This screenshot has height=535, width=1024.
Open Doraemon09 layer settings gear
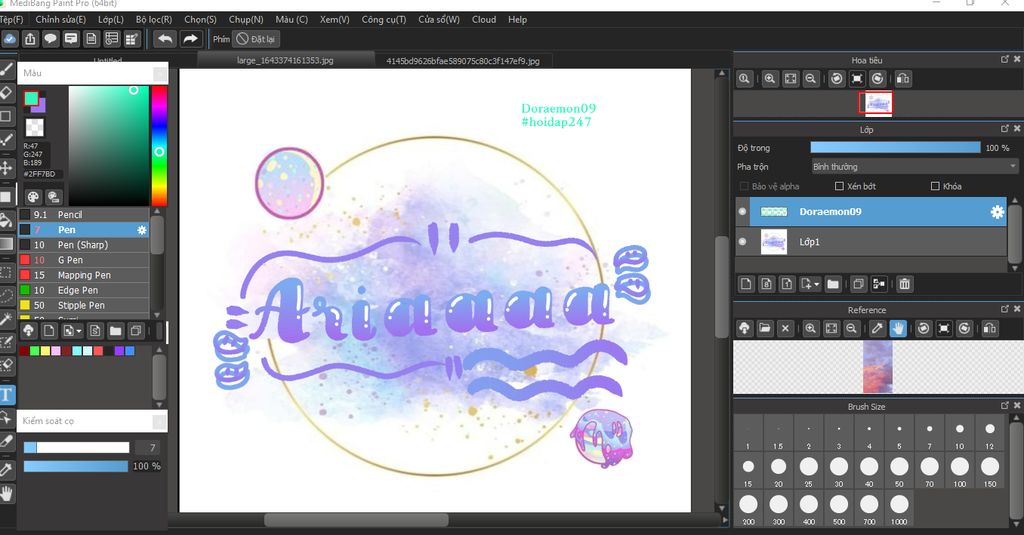pyautogui.click(x=997, y=212)
